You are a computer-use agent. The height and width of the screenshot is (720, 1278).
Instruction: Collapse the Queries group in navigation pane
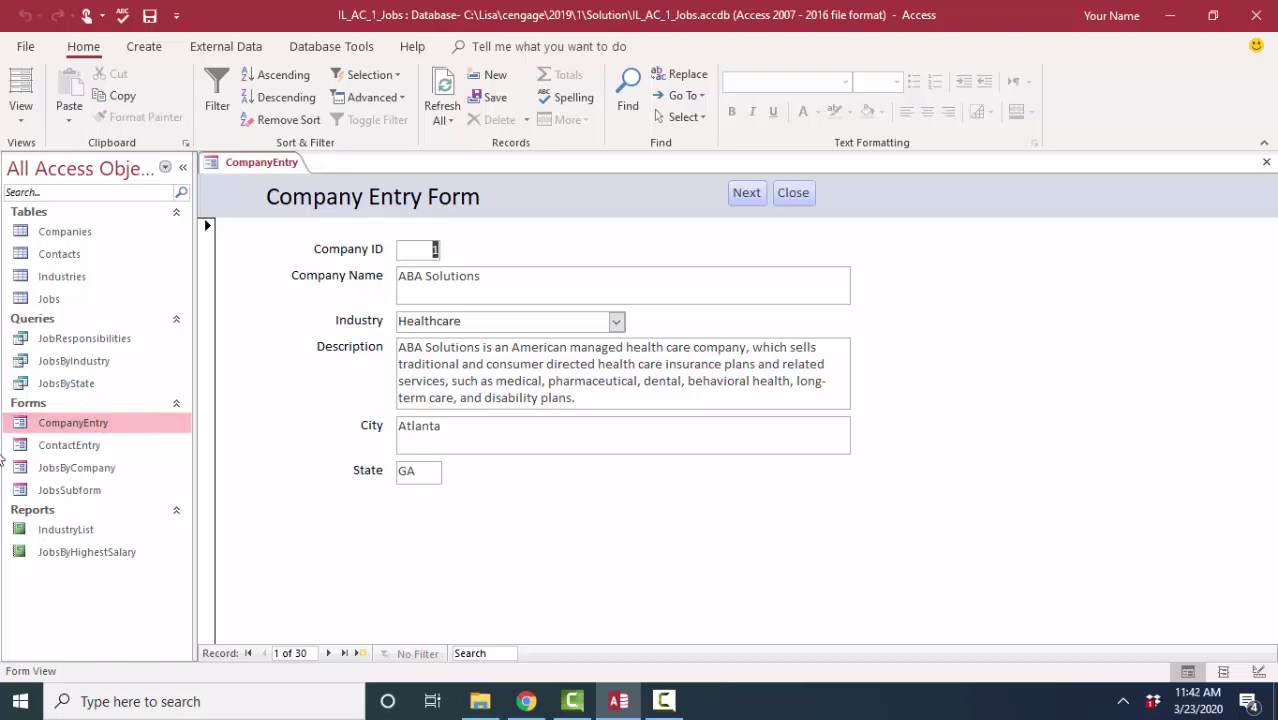pyautogui.click(x=176, y=319)
